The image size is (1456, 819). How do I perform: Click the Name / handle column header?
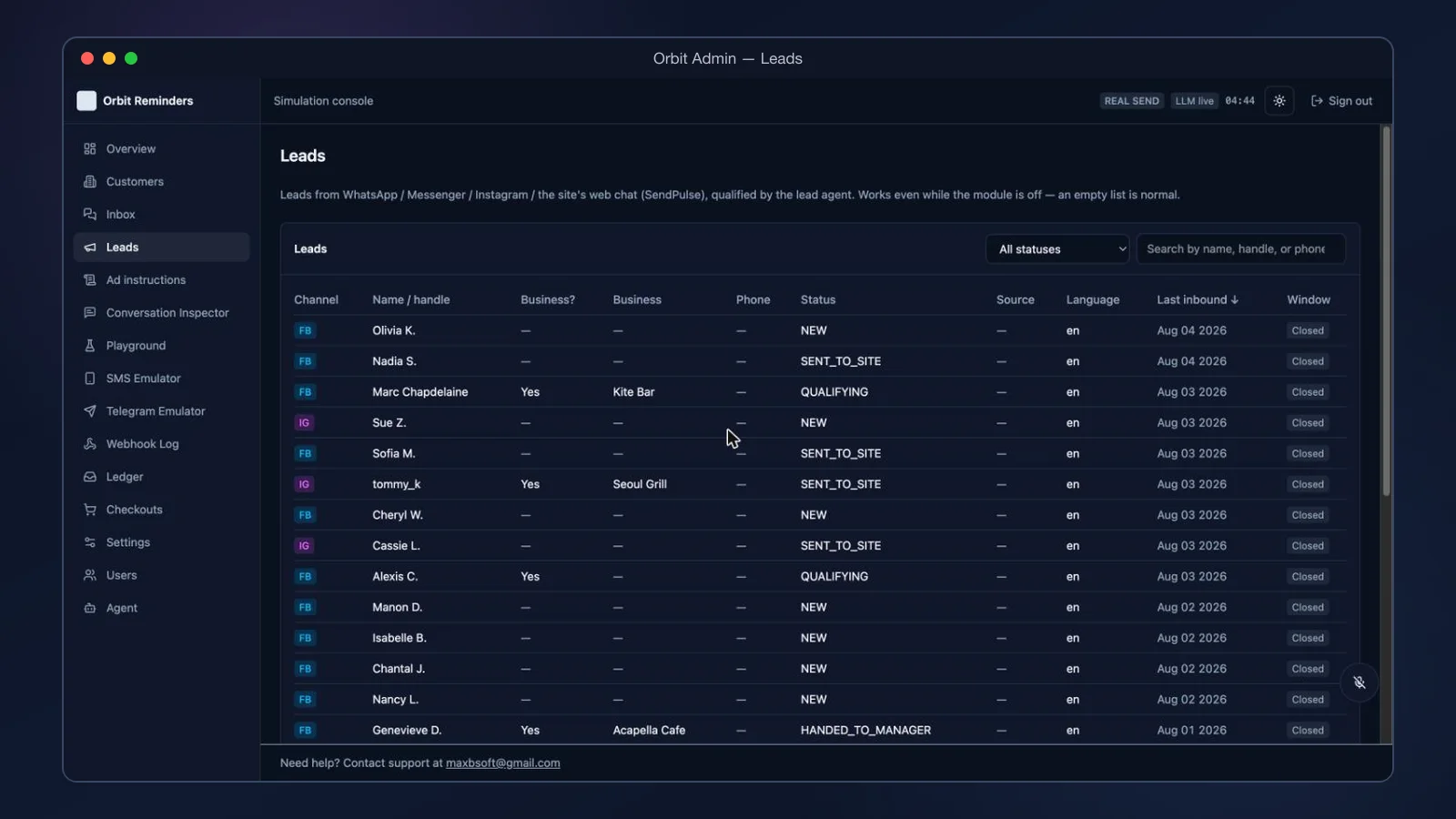coord(410,299)
